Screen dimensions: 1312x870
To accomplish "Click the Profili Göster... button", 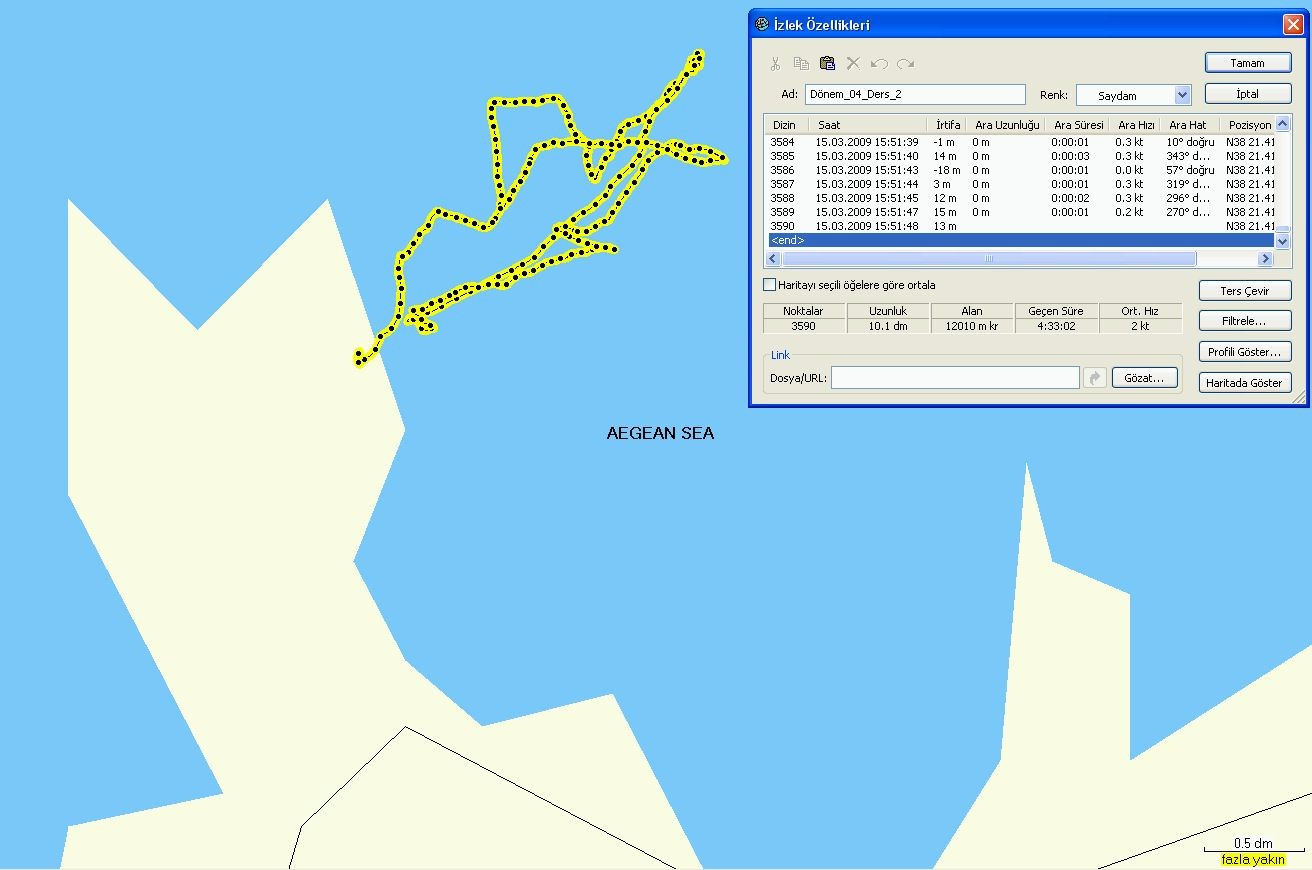I will click(1245, 352).
